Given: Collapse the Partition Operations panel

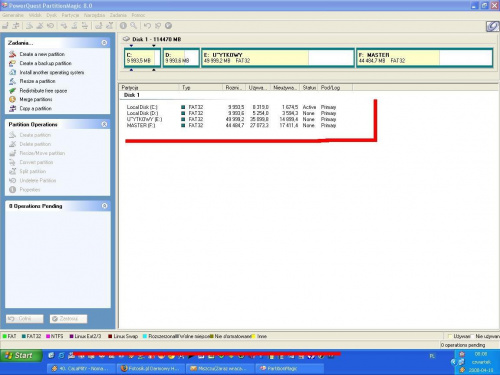Looking at the screenshot, I should tap(104, 124).
